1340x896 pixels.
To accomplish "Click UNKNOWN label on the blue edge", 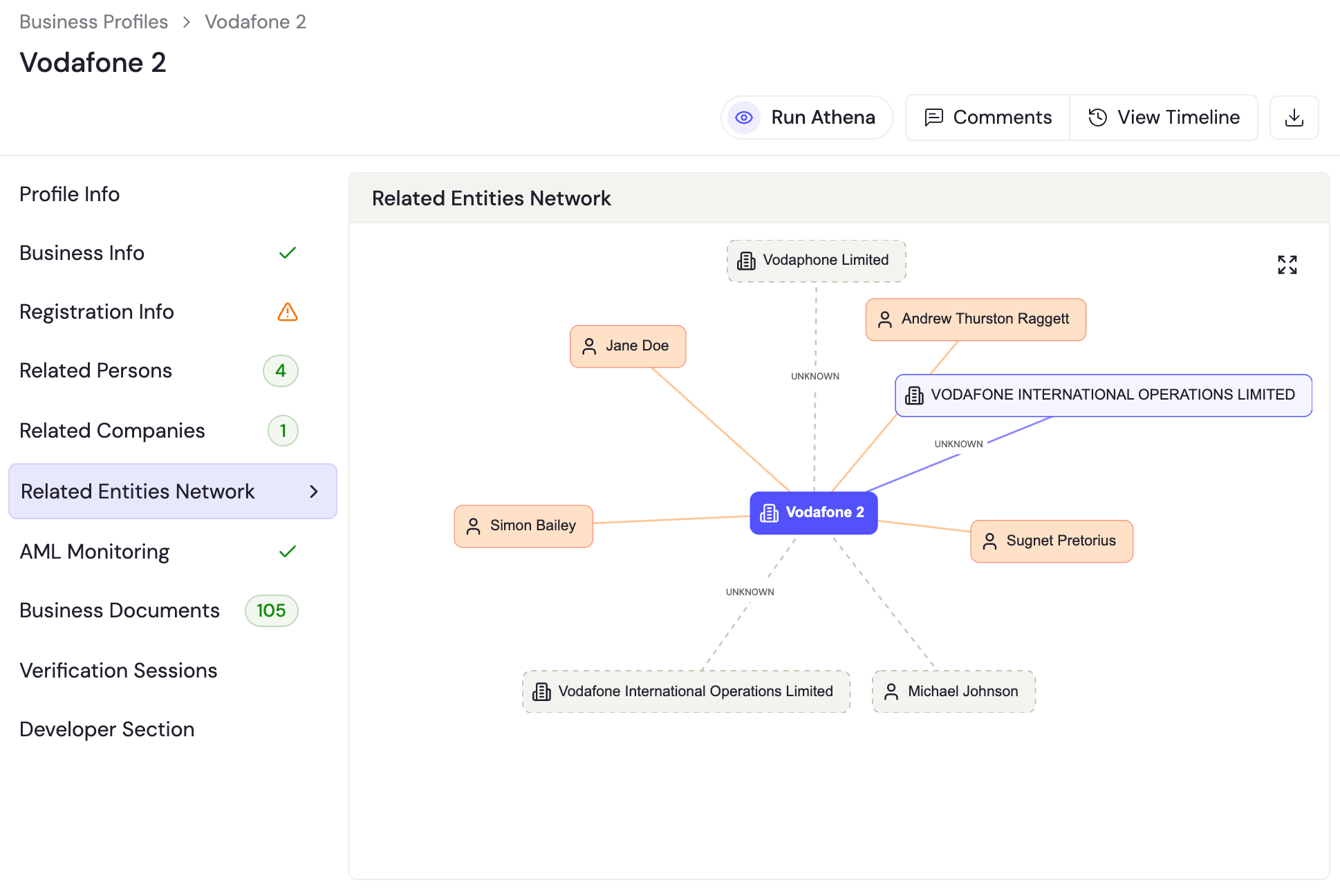I will (x=958, y=444).
